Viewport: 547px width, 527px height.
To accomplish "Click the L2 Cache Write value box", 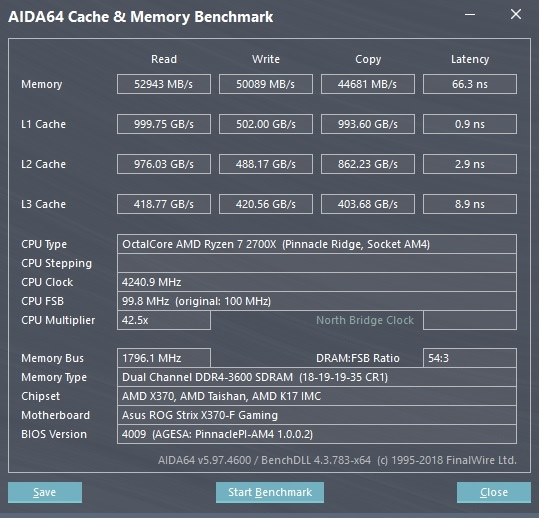I will coord(266,164).
